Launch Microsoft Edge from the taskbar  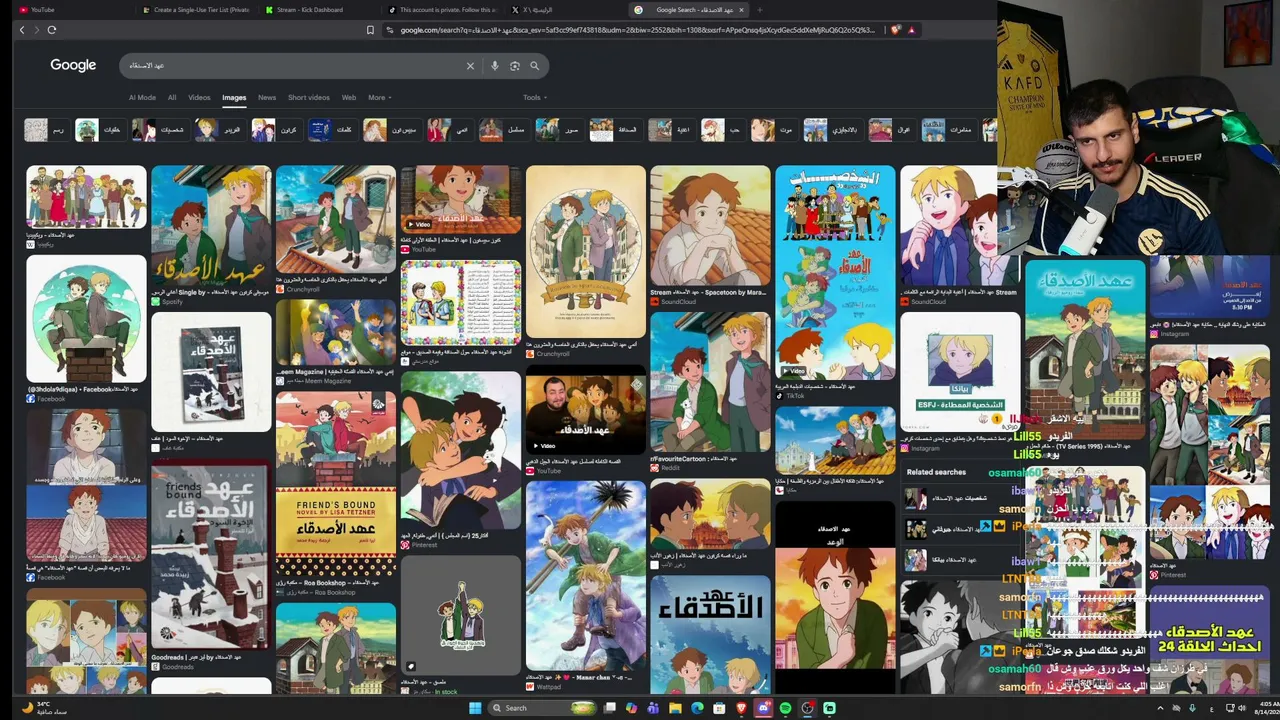coord(697,708)
